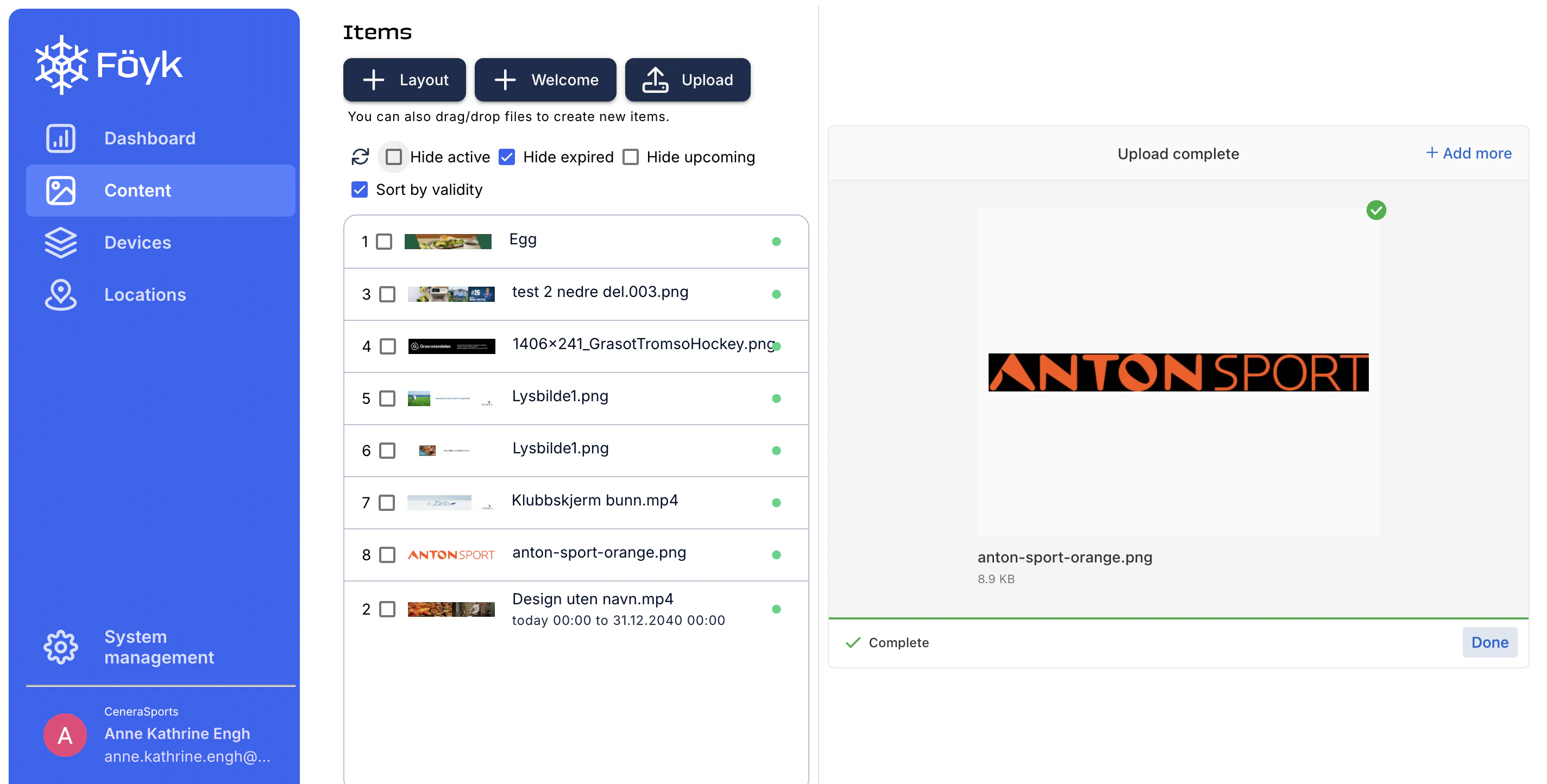Tick the checkbox for 1406×241_GrasotTromsoHockey.png

coord(388,346)
